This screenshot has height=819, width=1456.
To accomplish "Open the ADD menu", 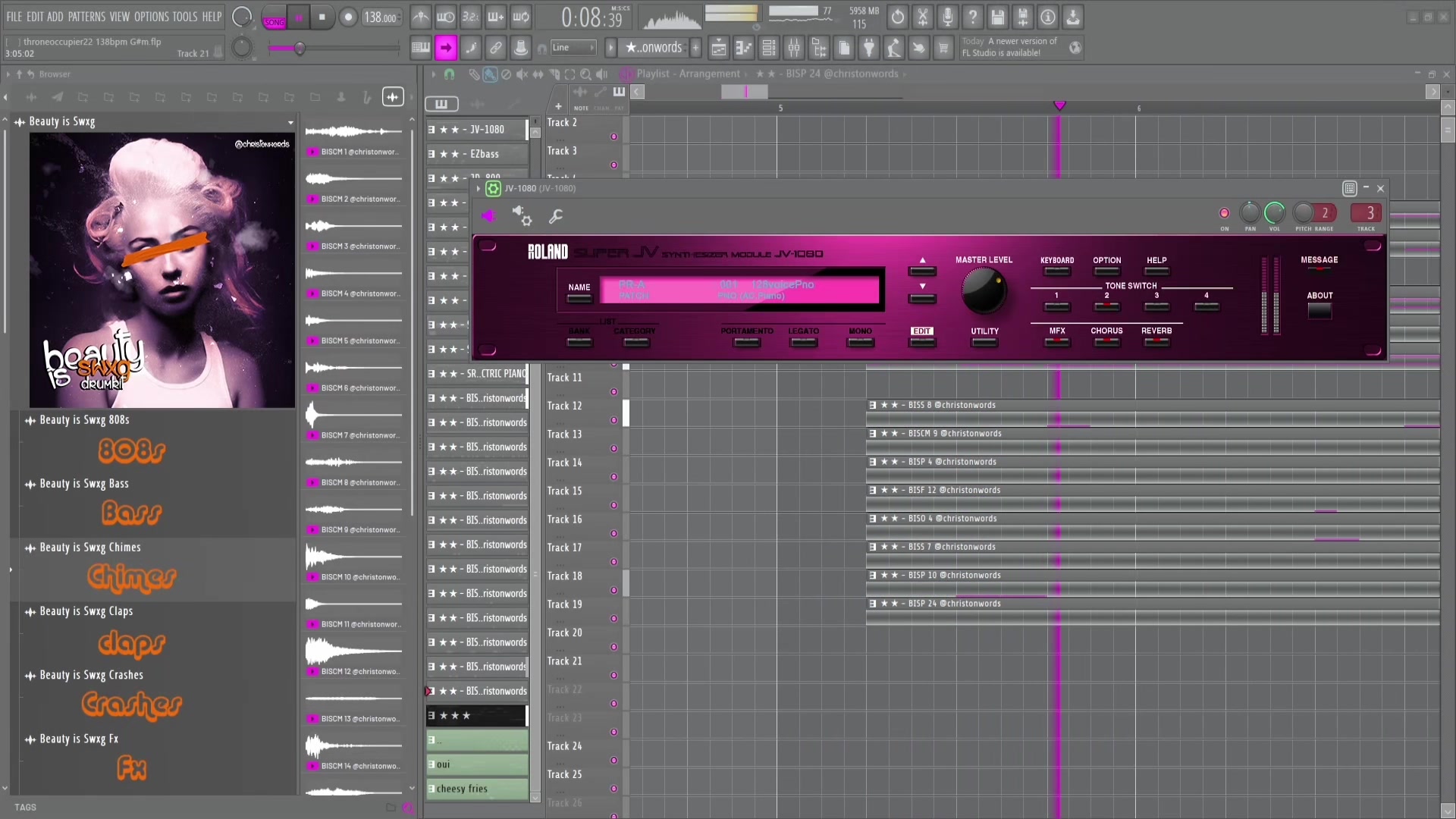I will pos(55,17).
